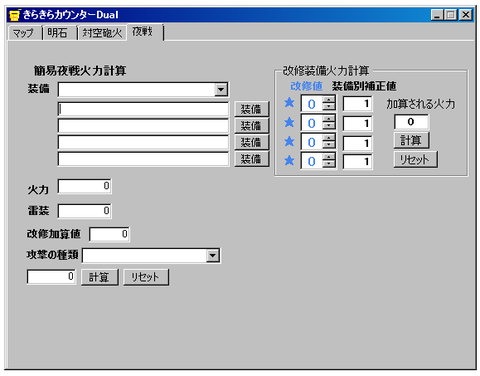The image size is (480, 376).
Task: Decrease second row 改修値 with down arrow
Action: pos(329,126)
